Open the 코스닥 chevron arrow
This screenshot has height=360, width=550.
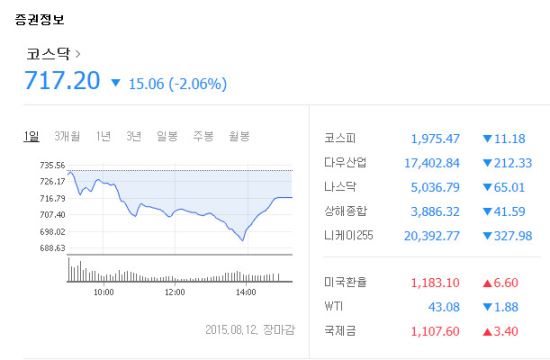78,54
